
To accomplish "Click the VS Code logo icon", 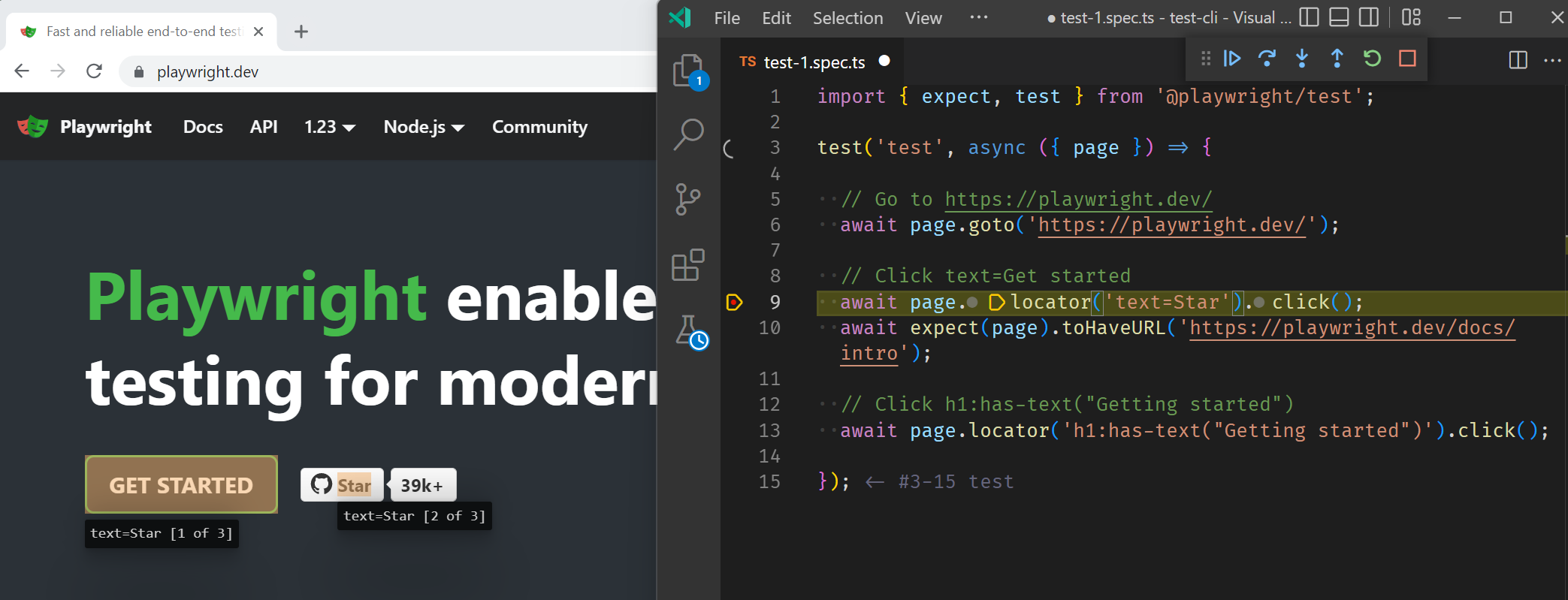I will pos(680,17).
